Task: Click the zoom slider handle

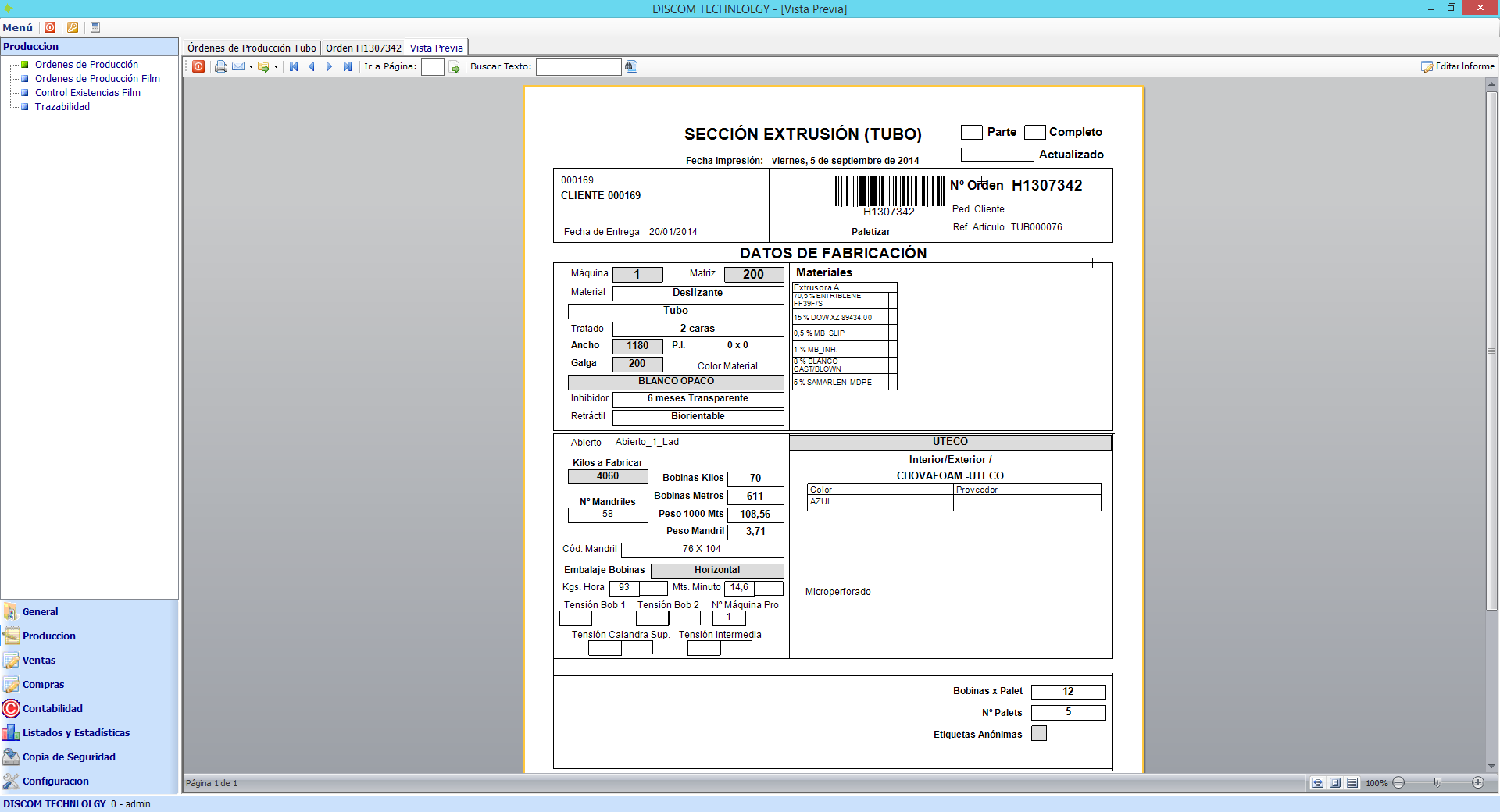Action: click(x=1437, y=782)
